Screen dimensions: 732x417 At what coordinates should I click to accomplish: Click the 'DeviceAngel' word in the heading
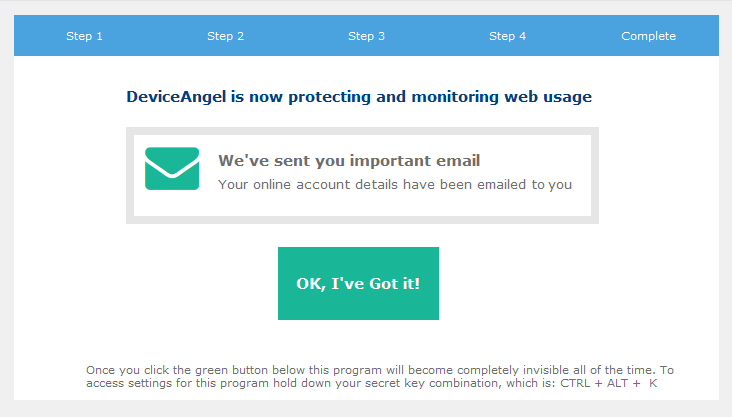[176, 97]
